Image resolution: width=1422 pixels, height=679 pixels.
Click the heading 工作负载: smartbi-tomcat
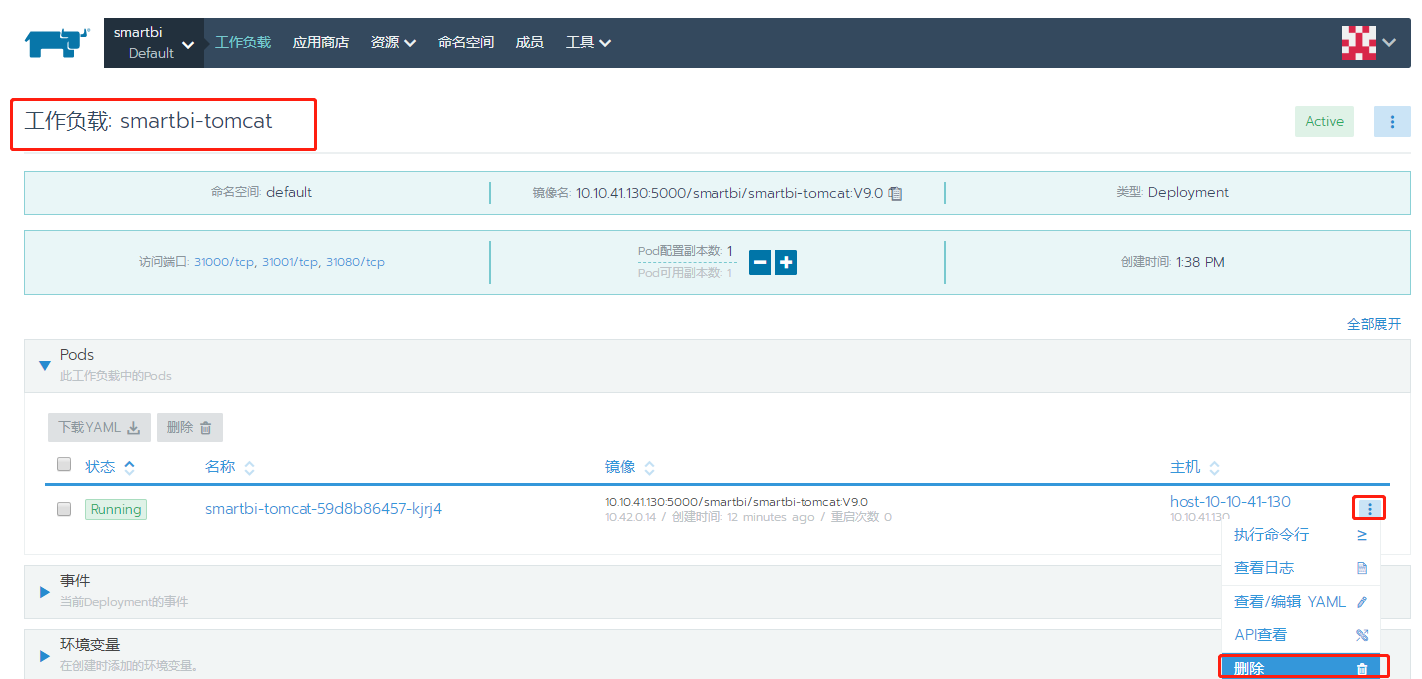tap(148, 122)
